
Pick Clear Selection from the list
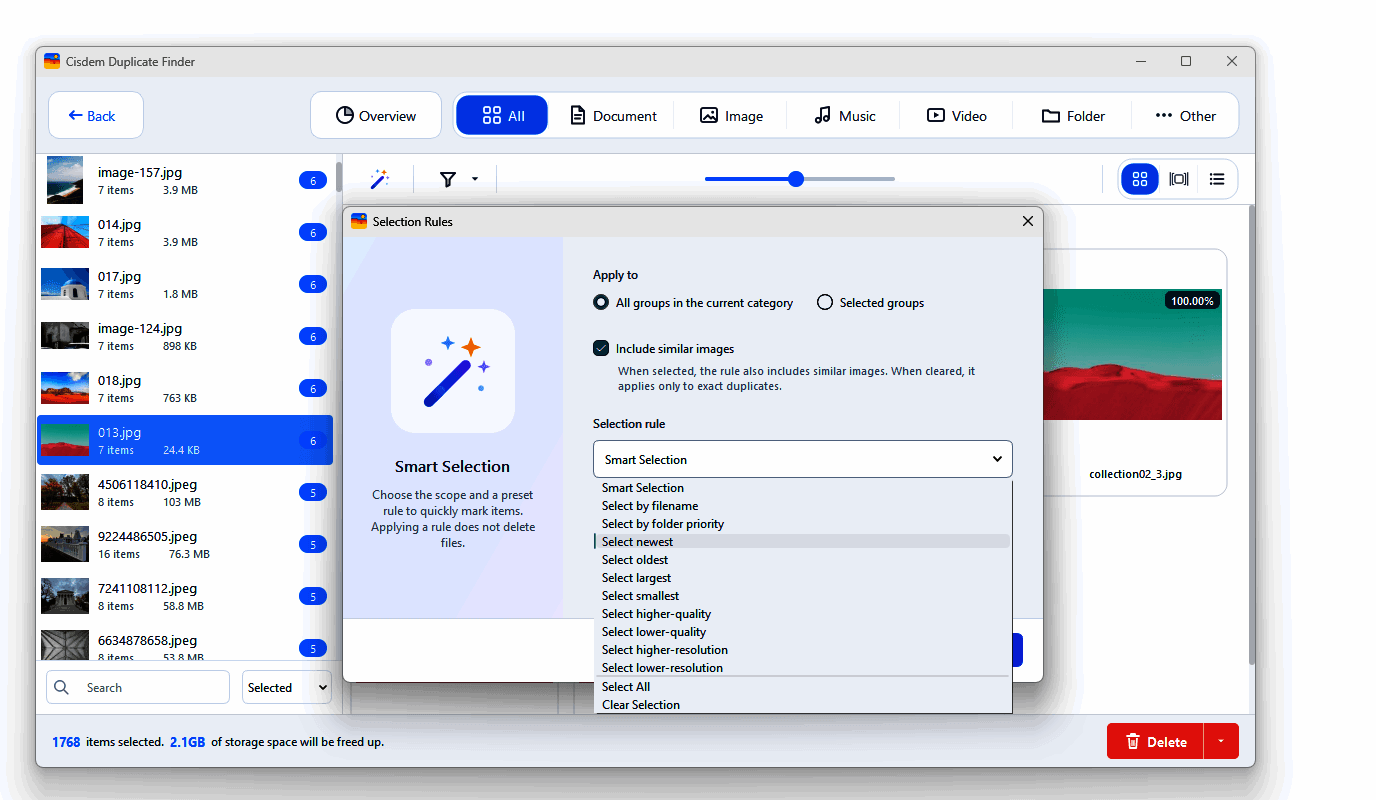802,705
